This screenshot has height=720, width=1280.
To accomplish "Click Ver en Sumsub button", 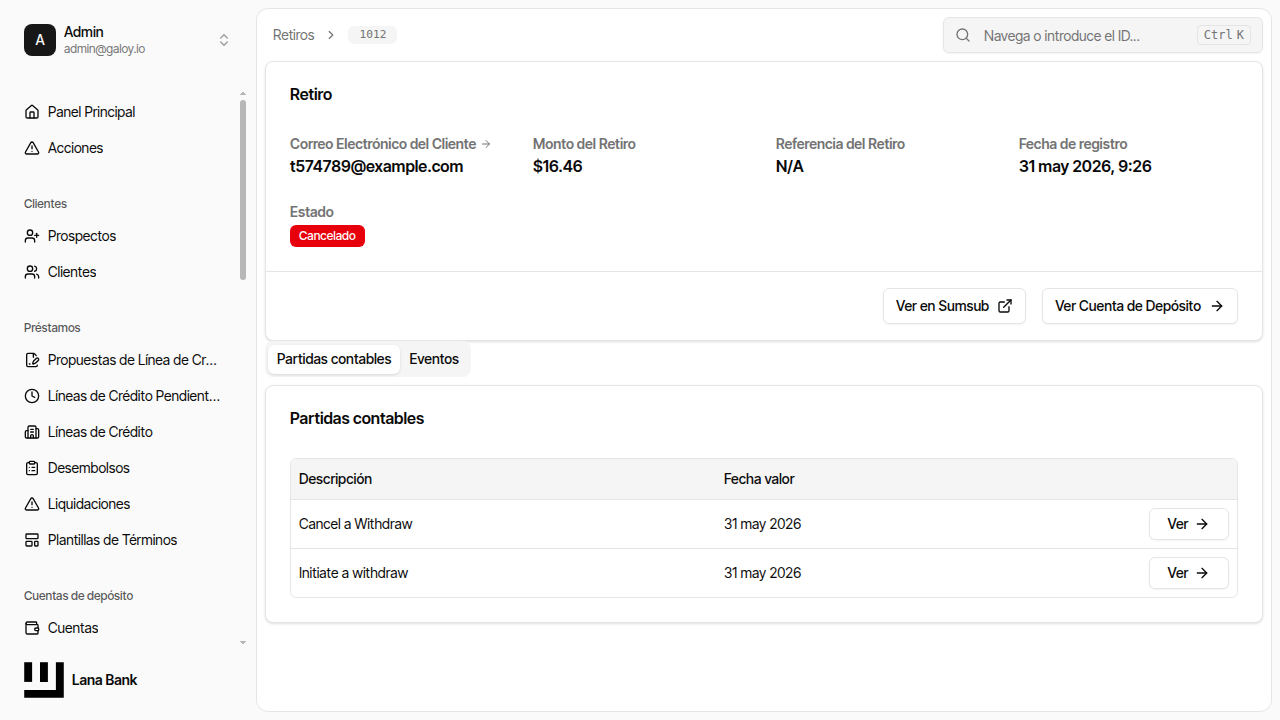I will (954, 306).
